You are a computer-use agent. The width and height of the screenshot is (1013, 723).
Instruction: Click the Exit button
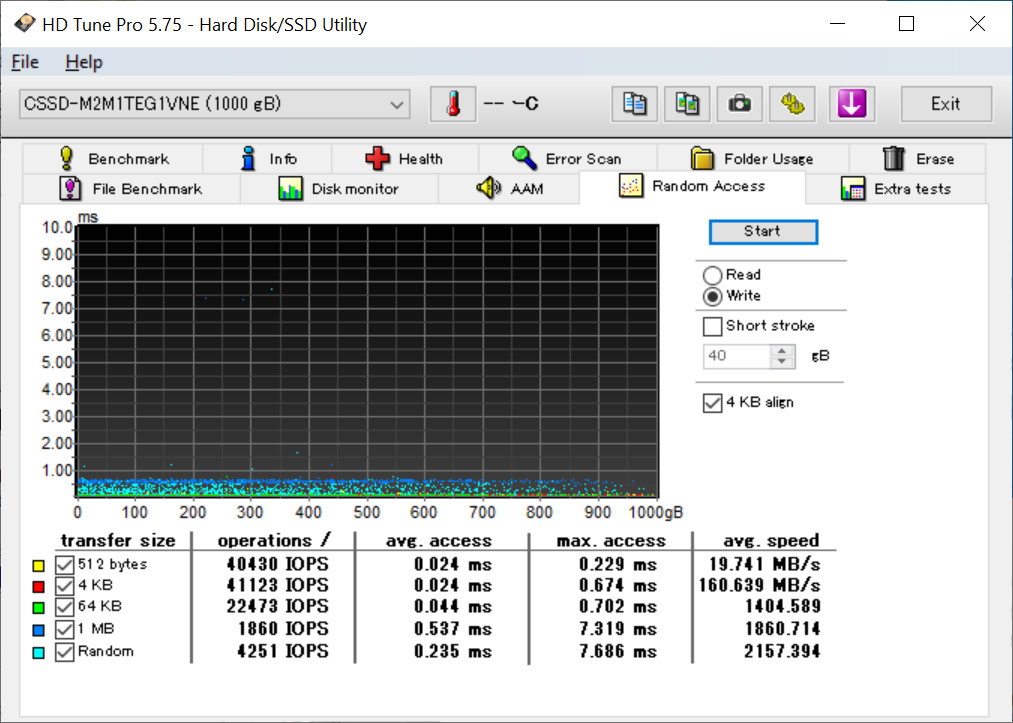point(945,104)
